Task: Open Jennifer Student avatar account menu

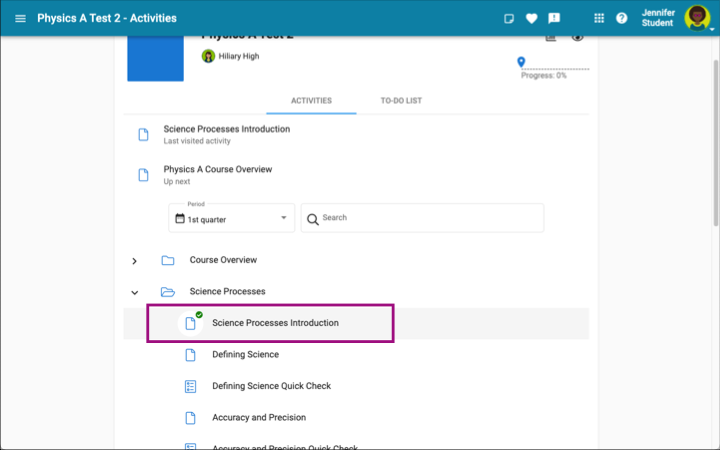Action: tap(697, 19)
